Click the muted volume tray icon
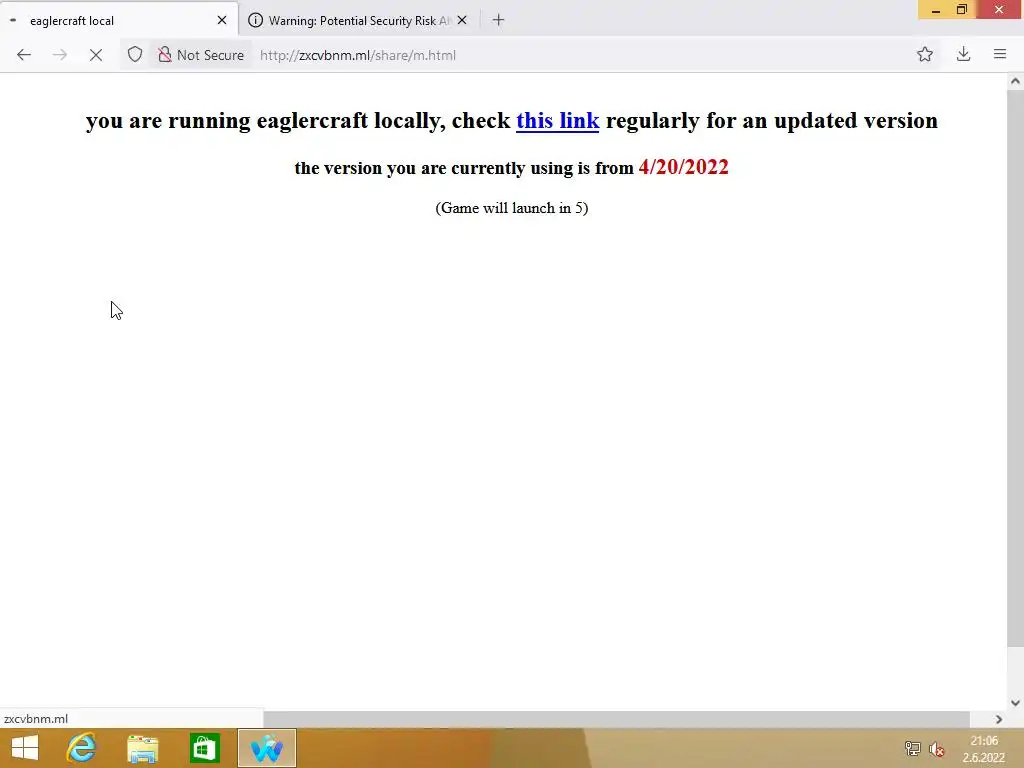The image size is (1024, 768). [x=936, y=749]
